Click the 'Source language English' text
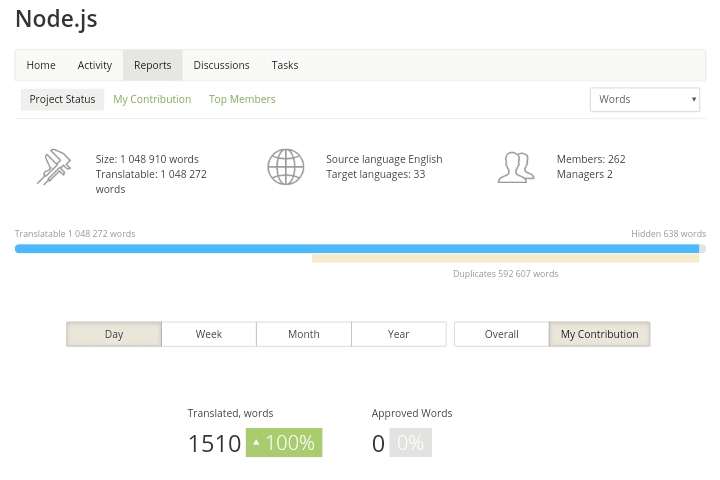The image size is (720, 480). [x=384, y=159]
